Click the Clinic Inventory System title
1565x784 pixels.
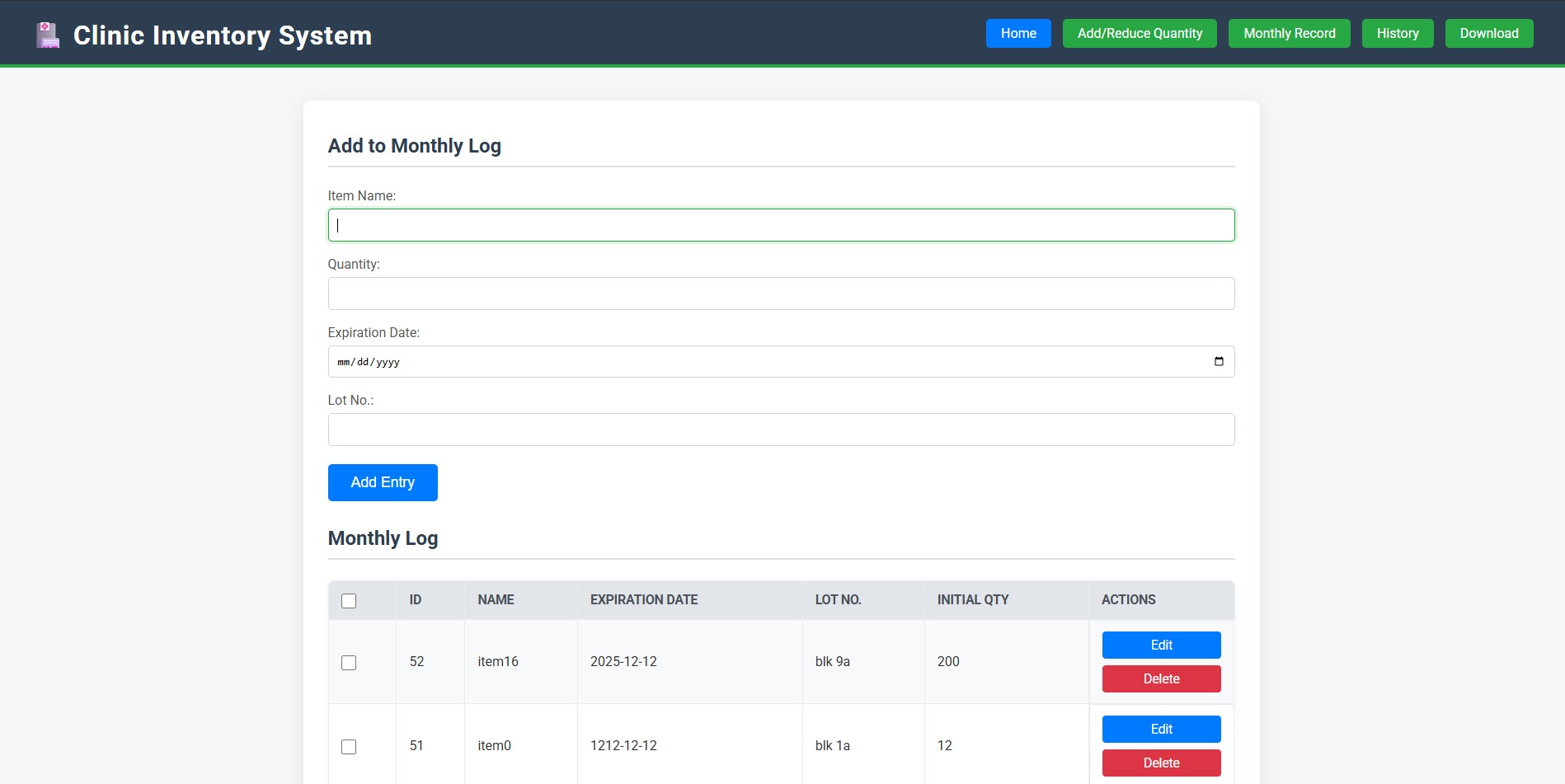(x=222, y=35)
